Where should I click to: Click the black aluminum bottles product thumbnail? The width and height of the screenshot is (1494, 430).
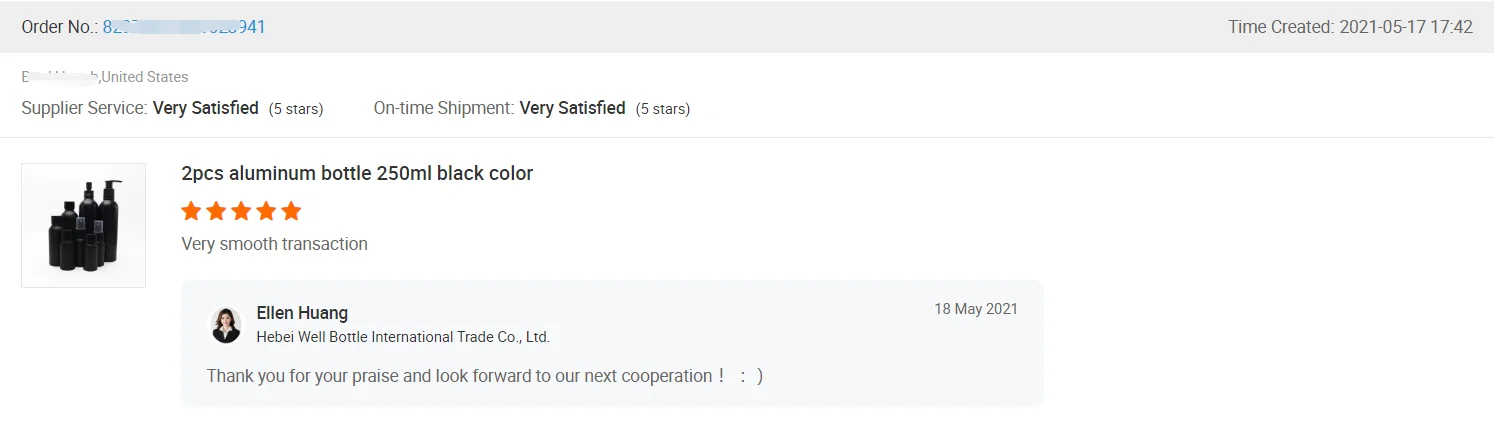[x=83, y=225]
